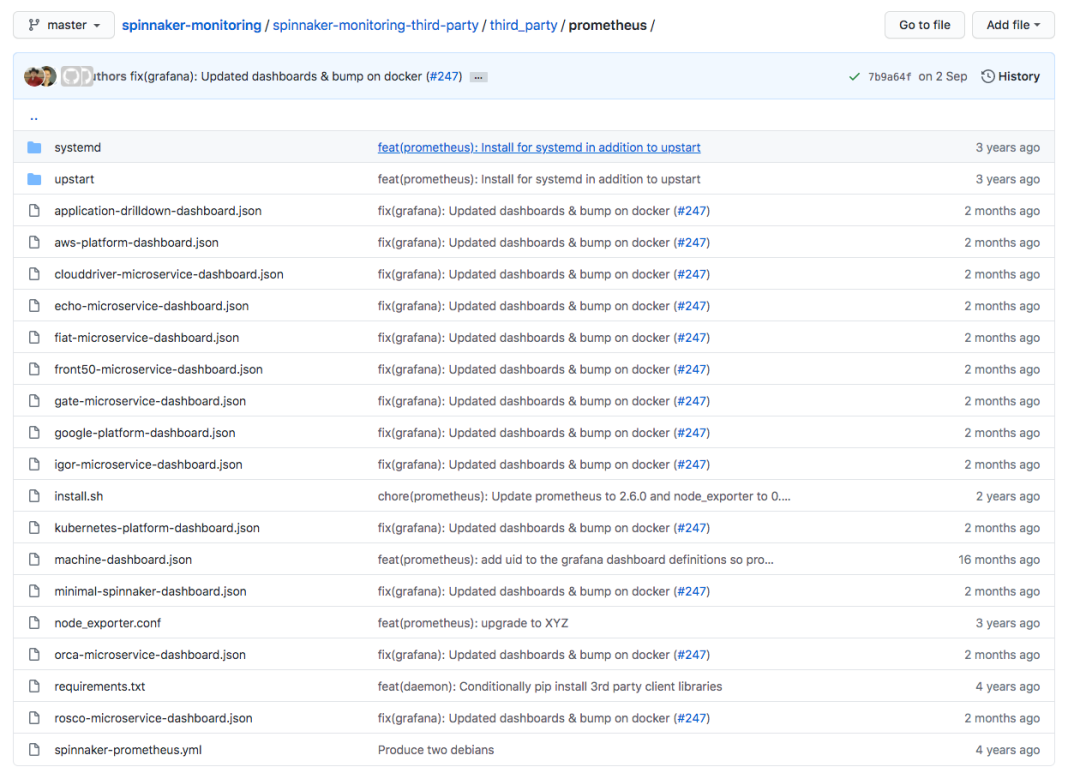Open systemd row commit message link
The width and height of the screenshot is (1080, 773).
point(539,147)
